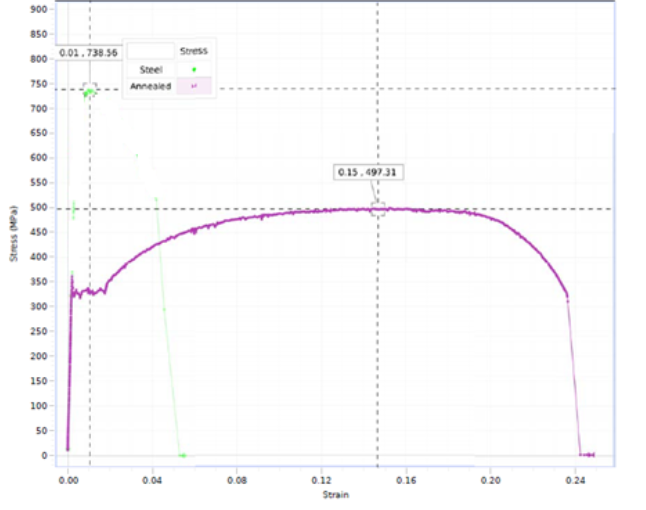Click the empty legend header cell

click(150, 51)
